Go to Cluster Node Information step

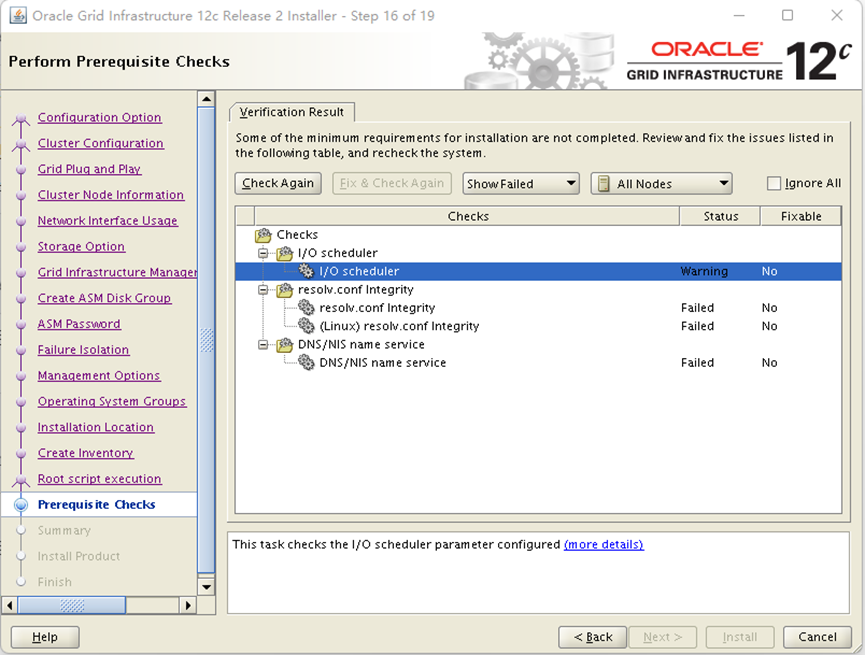coord(110,195)
